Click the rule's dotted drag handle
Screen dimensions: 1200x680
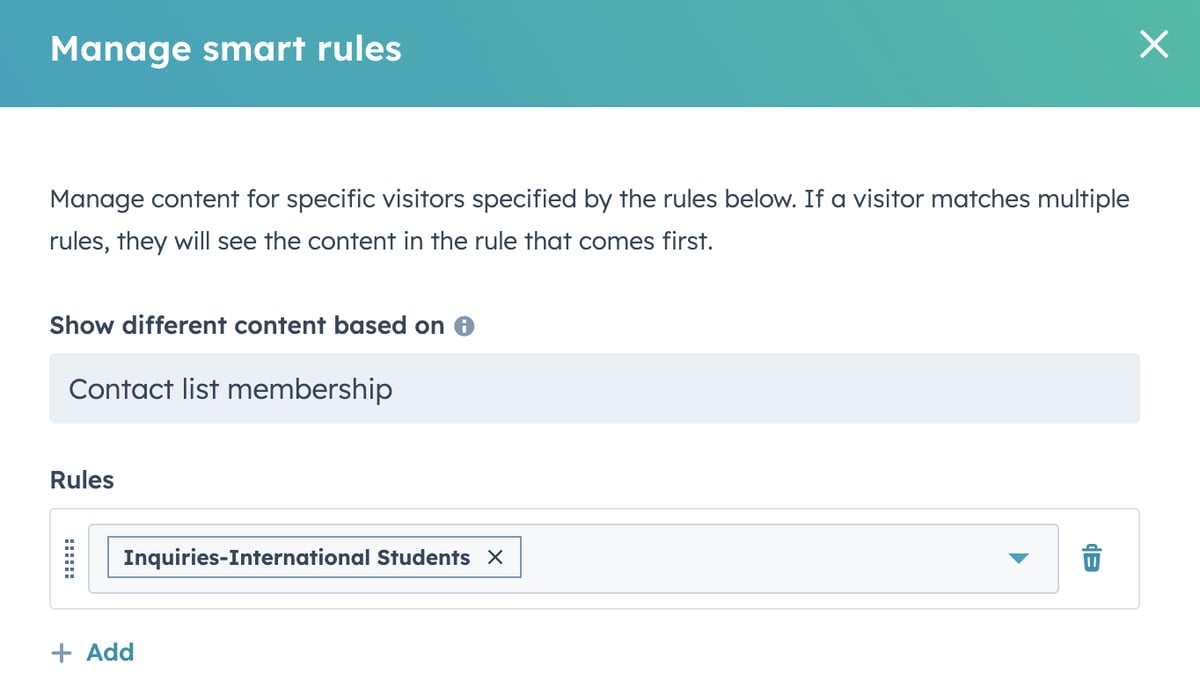tap(70, 559)
